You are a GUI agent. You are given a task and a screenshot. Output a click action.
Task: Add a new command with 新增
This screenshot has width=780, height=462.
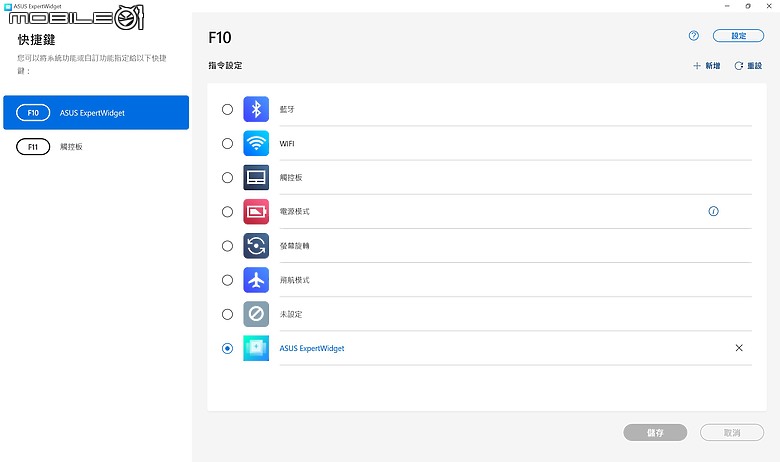click(x=706, y=66)
